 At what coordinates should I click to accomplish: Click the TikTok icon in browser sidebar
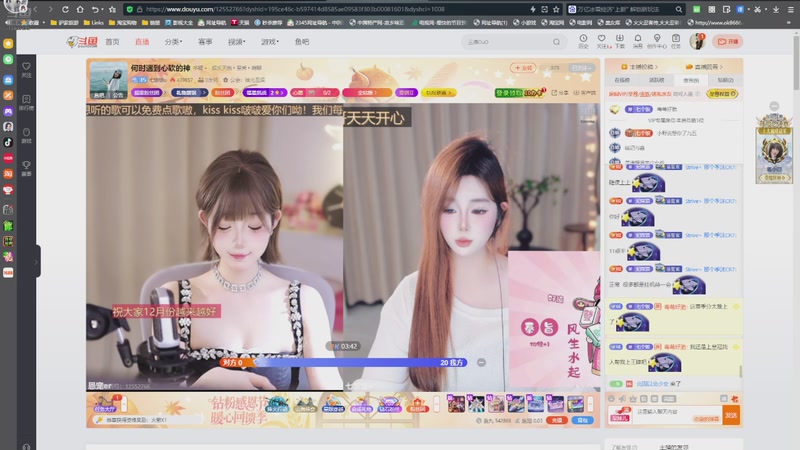pos(8,142)
